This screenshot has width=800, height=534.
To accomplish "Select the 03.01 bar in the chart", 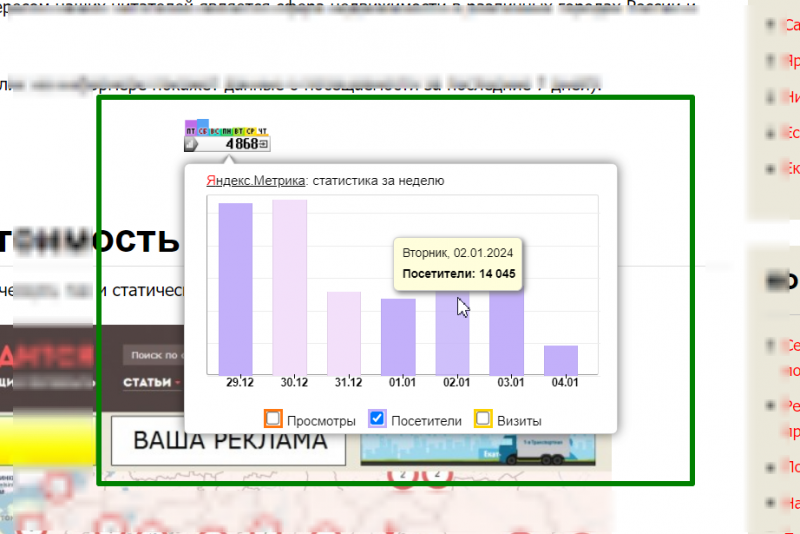I will tap(507, 333).
